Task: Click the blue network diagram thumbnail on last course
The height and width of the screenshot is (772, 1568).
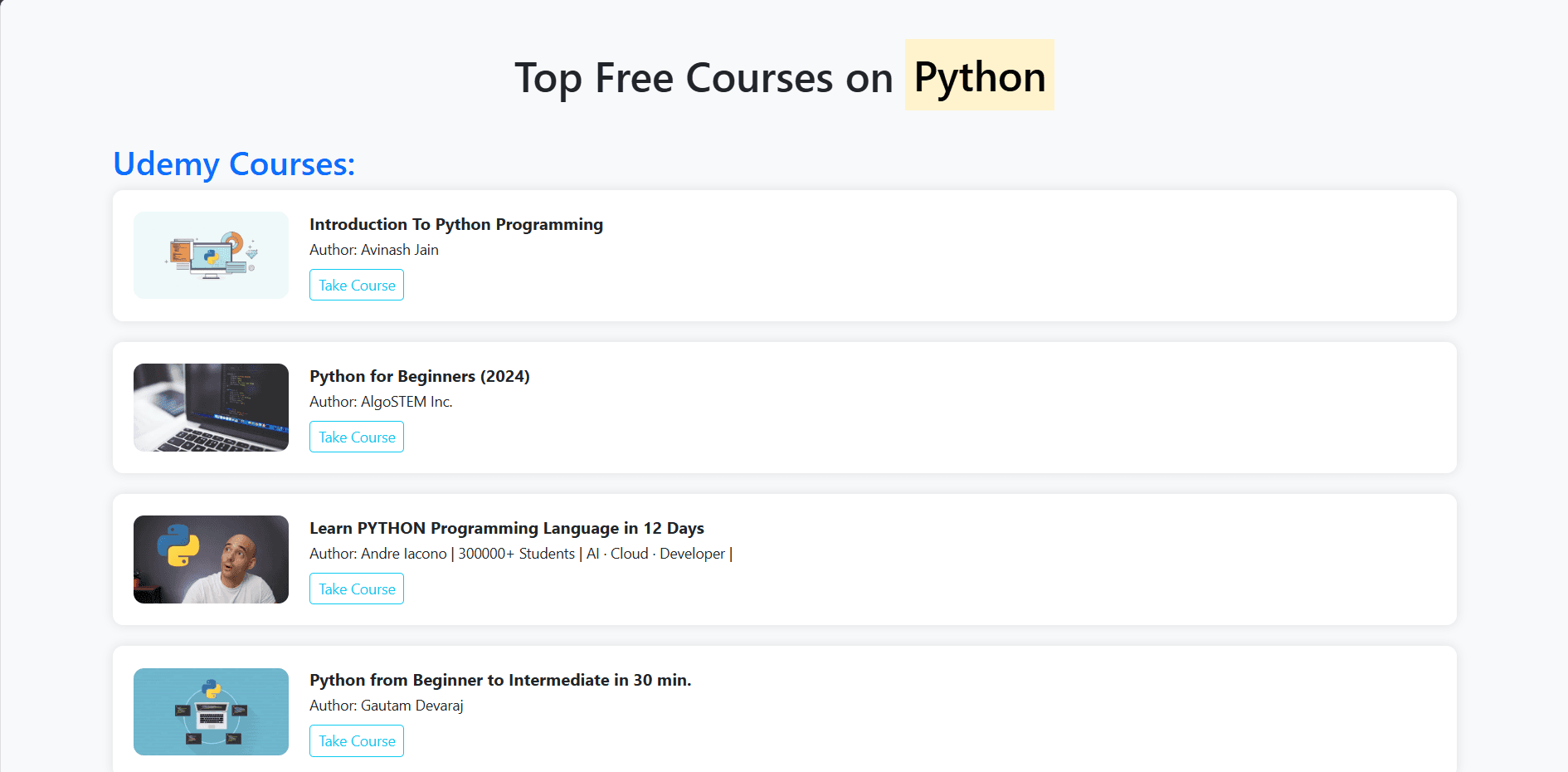Action: [210, 711]
